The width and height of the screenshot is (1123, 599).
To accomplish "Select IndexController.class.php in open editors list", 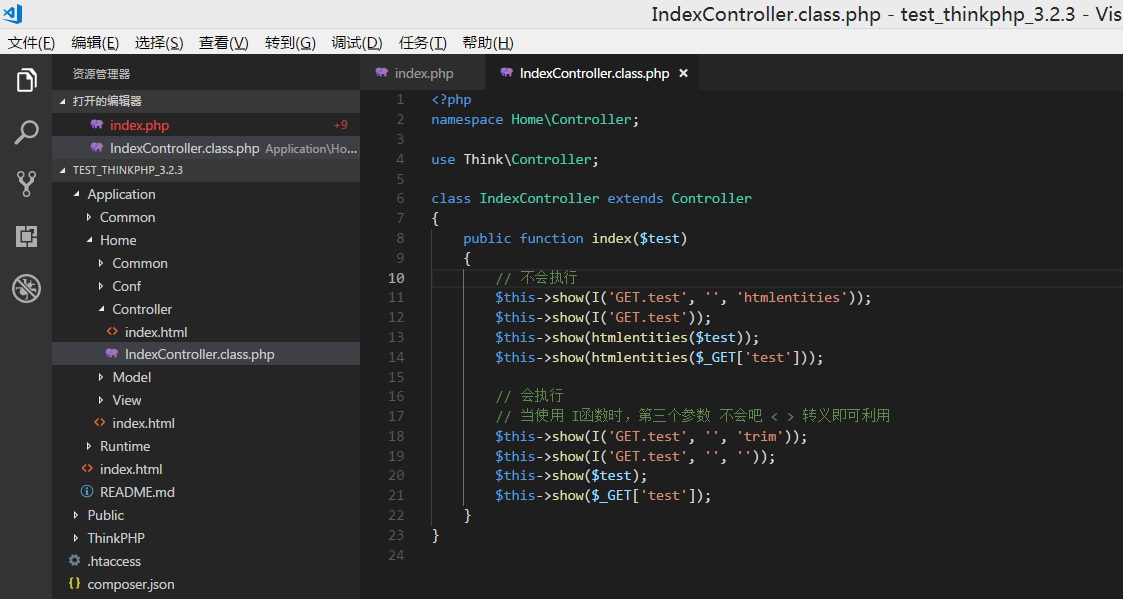I will [x=206, y=148].
